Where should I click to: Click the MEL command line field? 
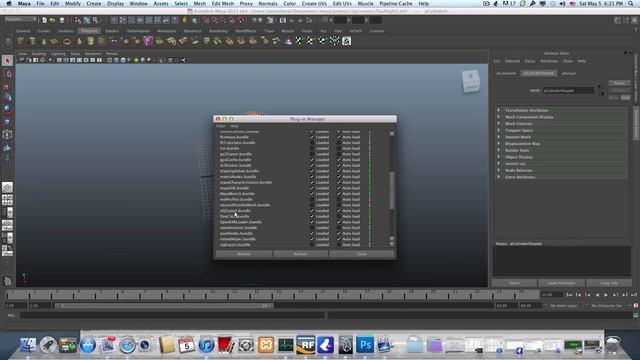(x=172, y=315)
